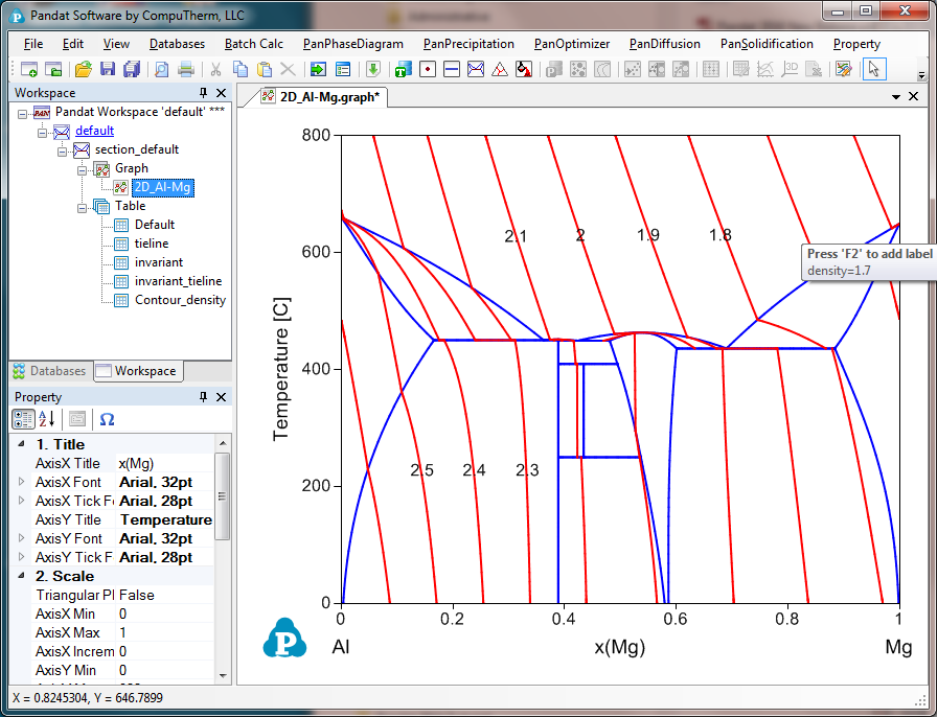
Task: Collapse the Graph tree node
Action: pyautogui.click(x=82, y=170)
